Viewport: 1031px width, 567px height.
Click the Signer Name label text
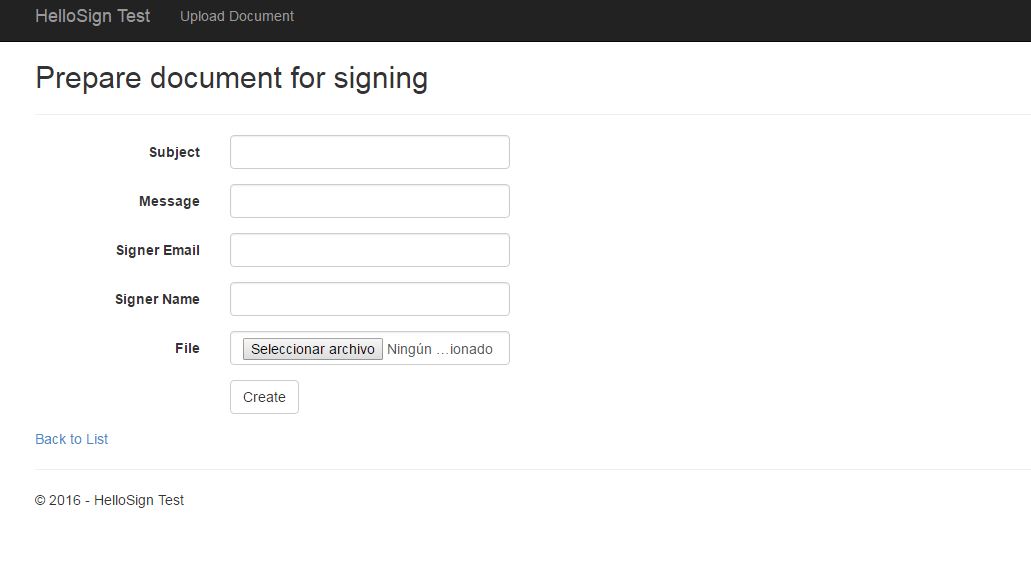[x=157, y=299]
